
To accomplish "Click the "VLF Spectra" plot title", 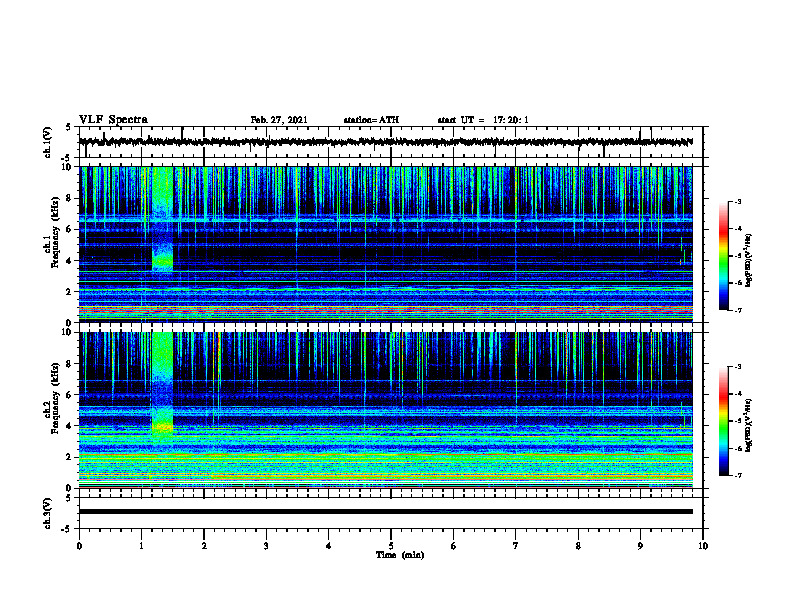I will tap(113, 120).
